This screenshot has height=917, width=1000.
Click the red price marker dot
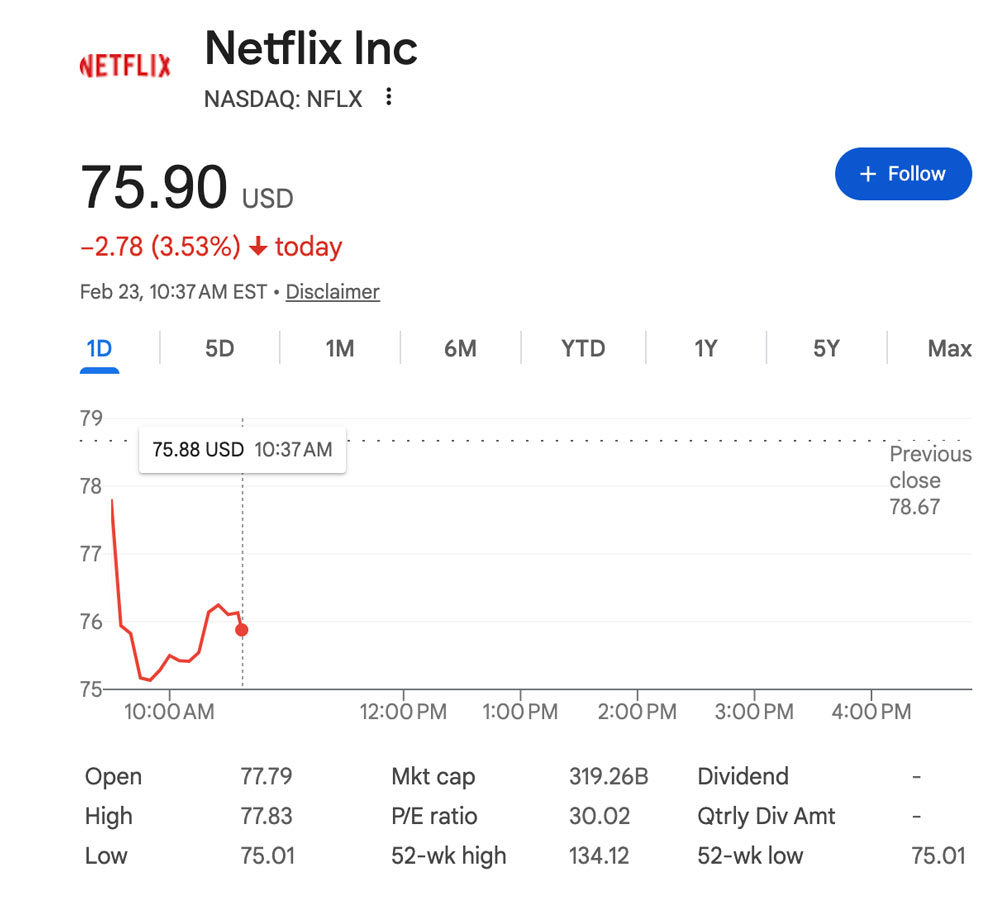241,630
